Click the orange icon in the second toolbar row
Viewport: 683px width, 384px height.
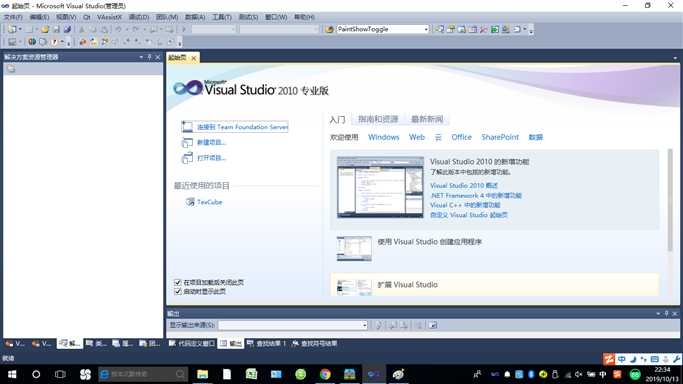[x=83, y=42]
